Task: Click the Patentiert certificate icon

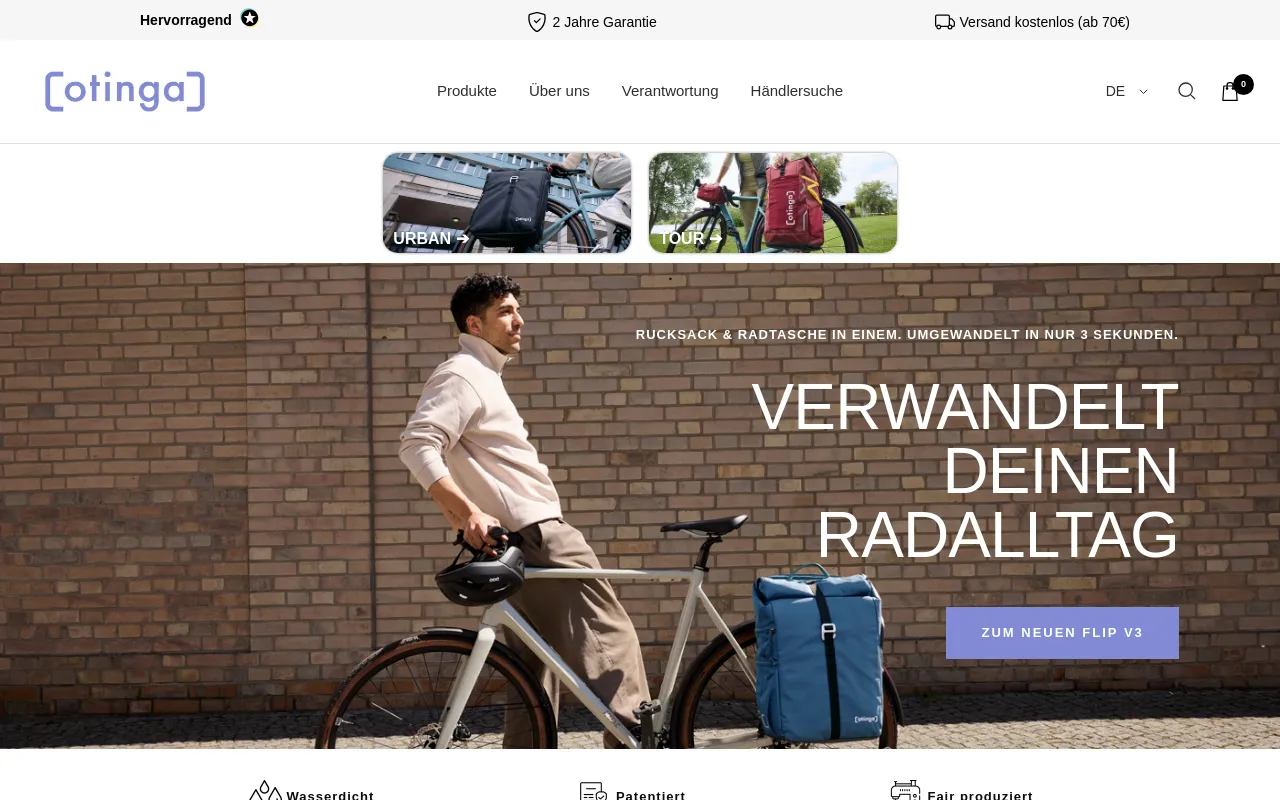Action: tap(594, 791)
